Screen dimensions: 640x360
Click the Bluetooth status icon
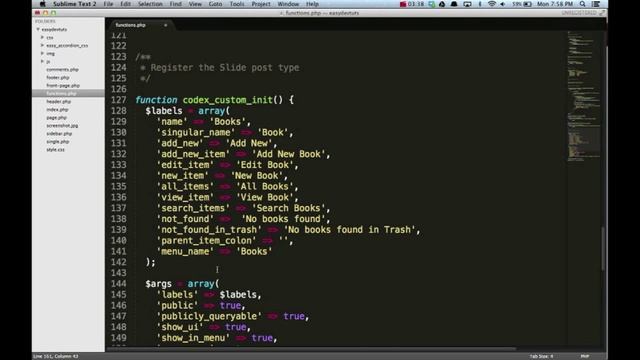480,4
